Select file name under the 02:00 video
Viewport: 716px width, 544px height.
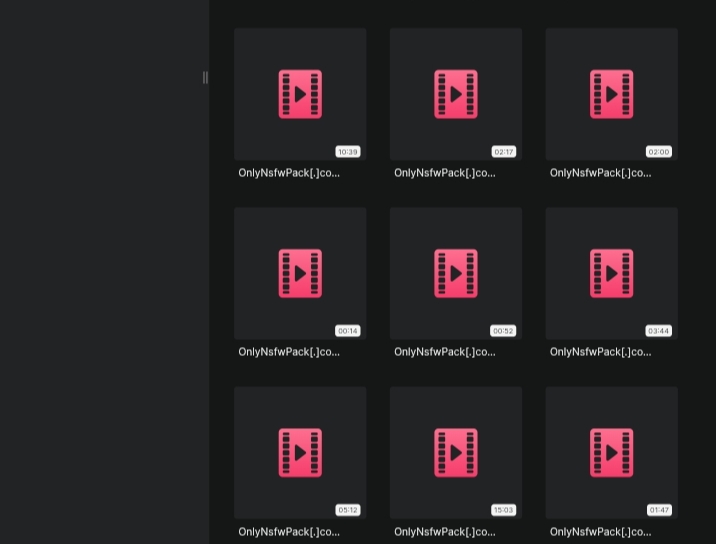point(600,173)
